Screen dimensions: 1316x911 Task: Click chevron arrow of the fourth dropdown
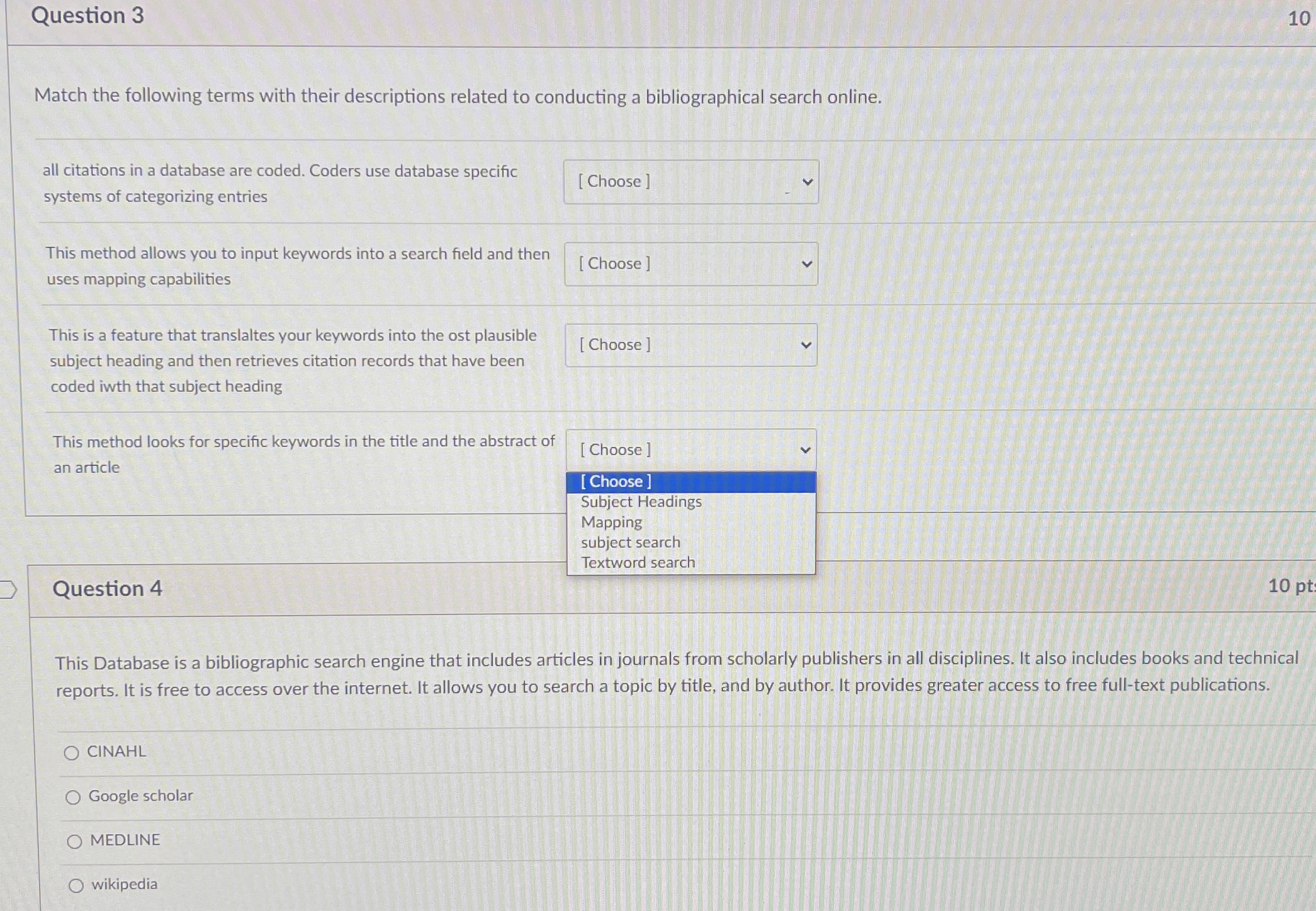coord(805,451)
